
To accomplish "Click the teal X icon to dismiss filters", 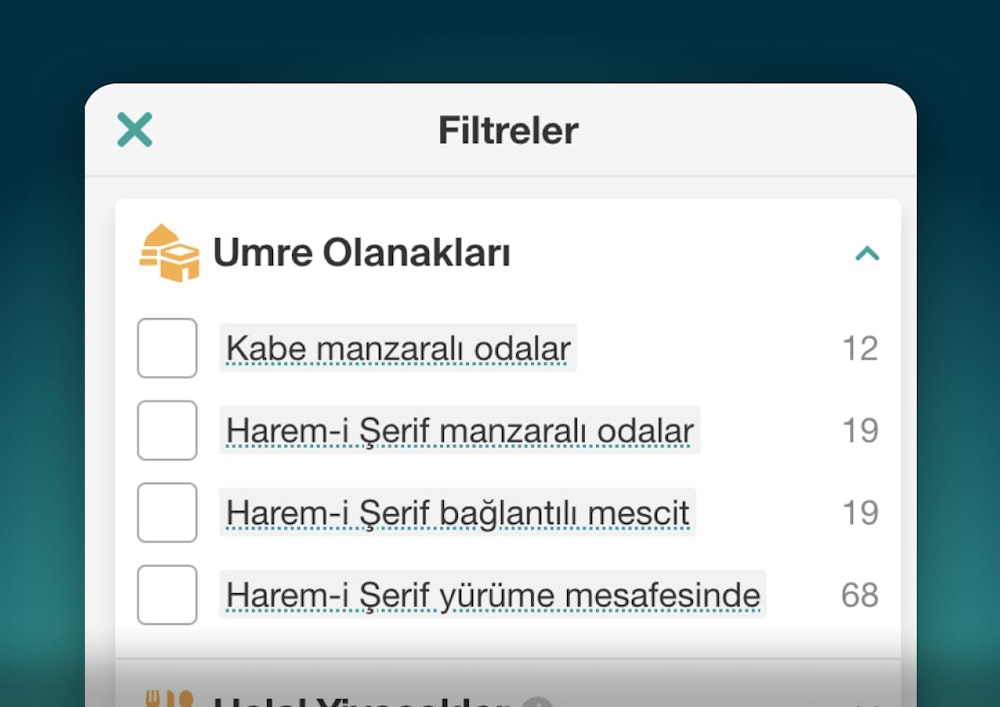I will coord(135,130).
